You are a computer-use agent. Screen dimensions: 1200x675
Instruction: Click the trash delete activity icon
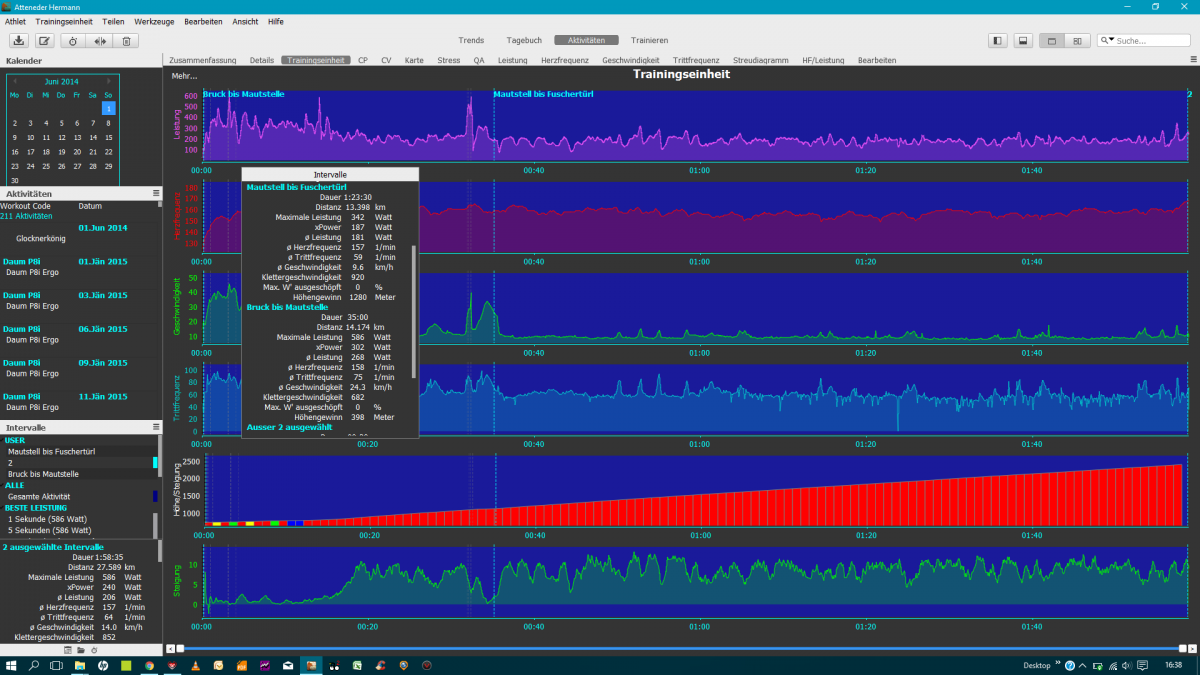point(127,41)
